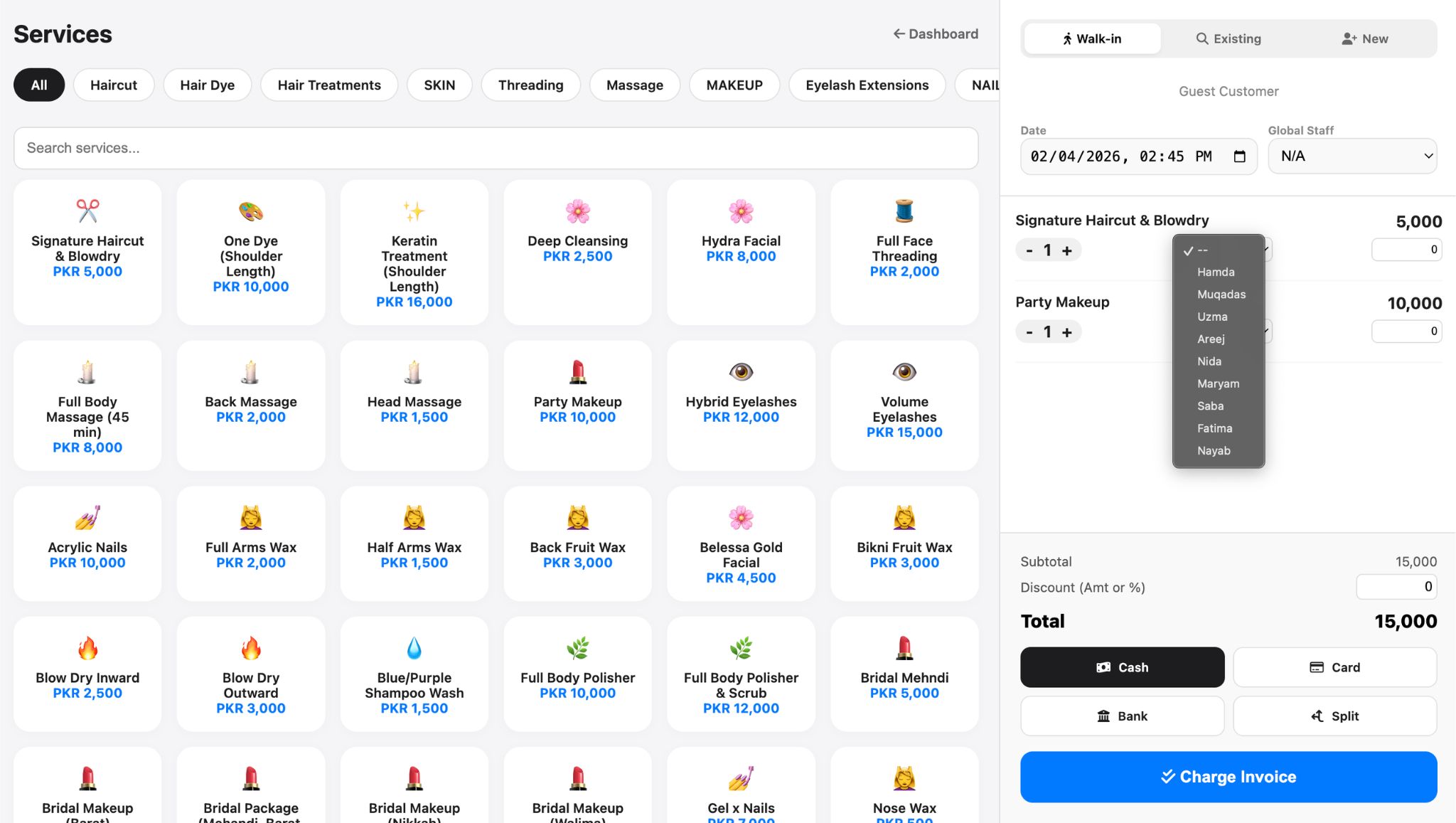Click the sparkles icon on Keratin Treatment

414,211
